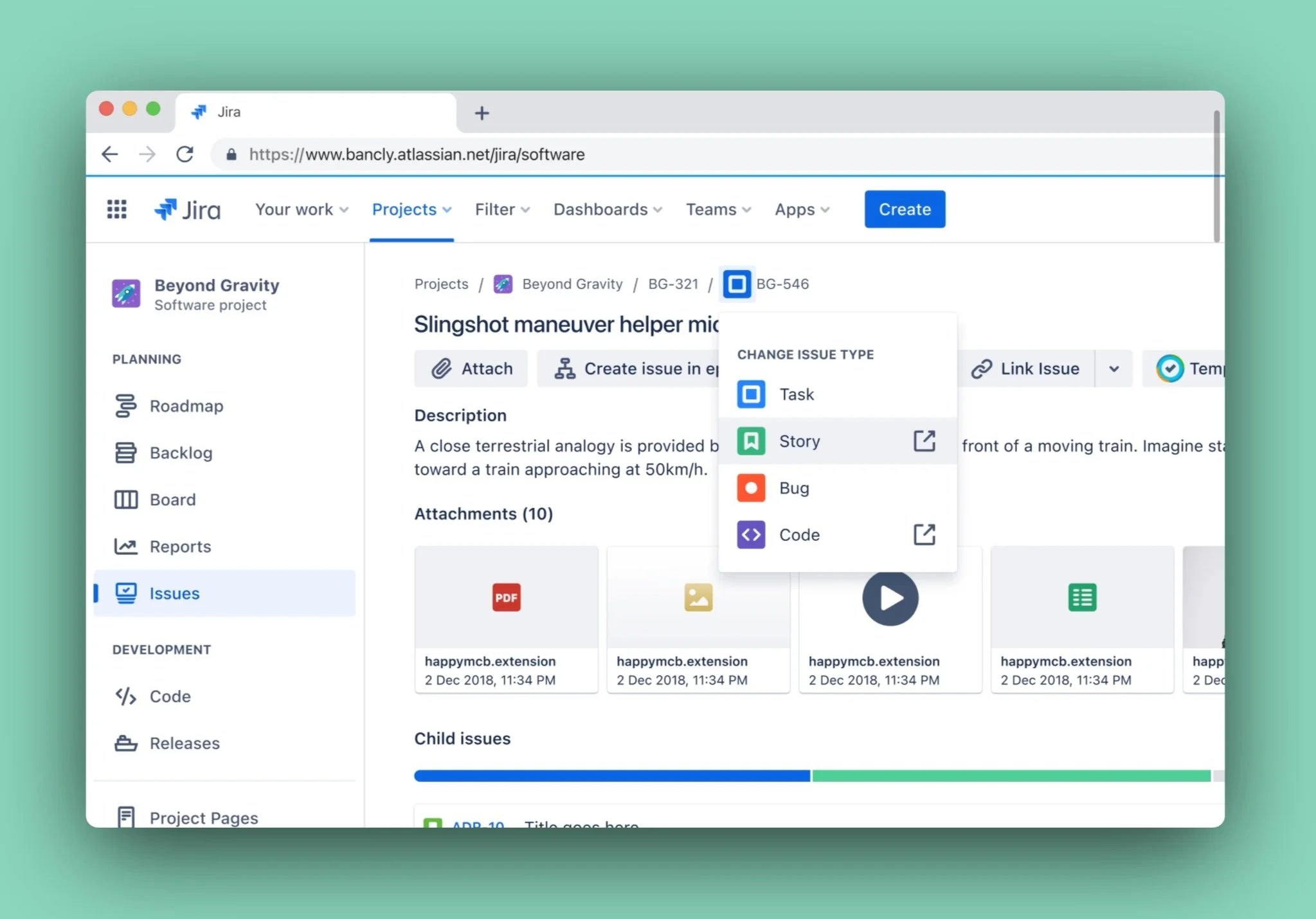Open the app switcher grid icon
This screenshot has height=919, width=1316.
116,209
